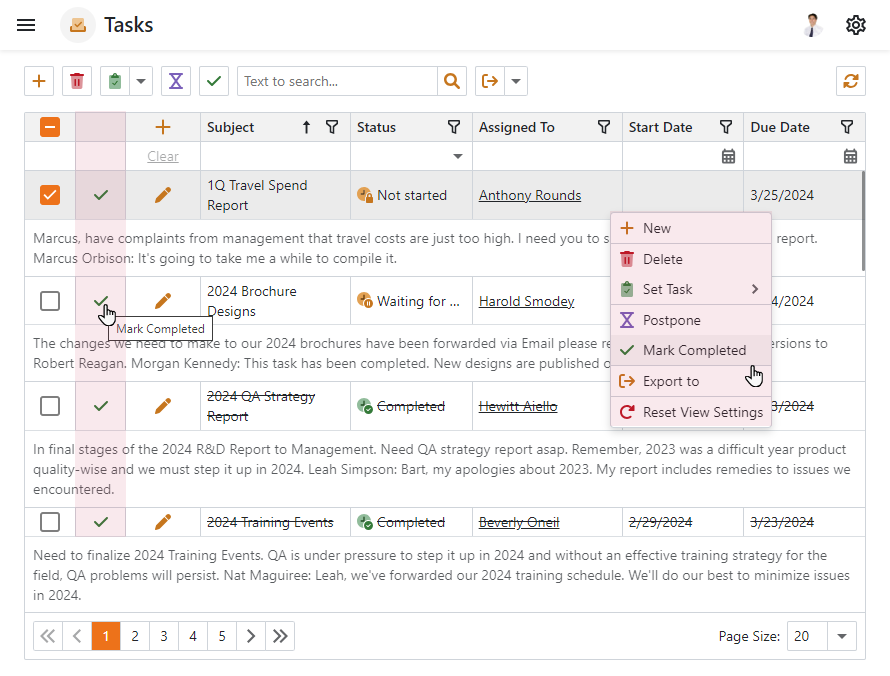
Task: Open the Anthony Rounds link
Action: tap(530, 195)
